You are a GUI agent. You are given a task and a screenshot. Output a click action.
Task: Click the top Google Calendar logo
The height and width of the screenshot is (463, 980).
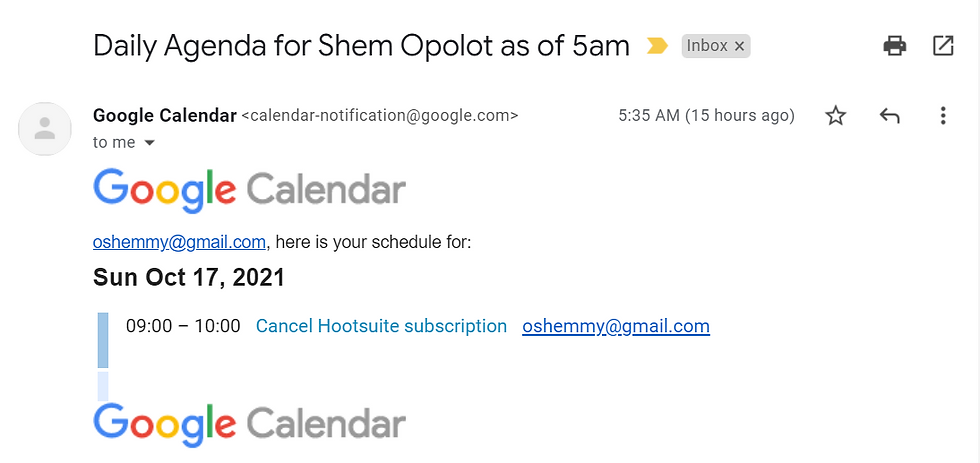[x=249, y=191]
